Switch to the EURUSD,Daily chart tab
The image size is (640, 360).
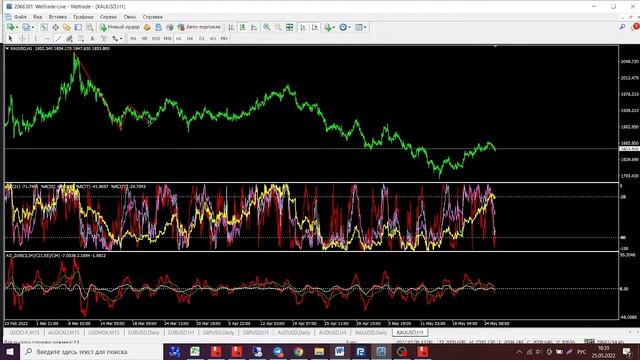144,333
